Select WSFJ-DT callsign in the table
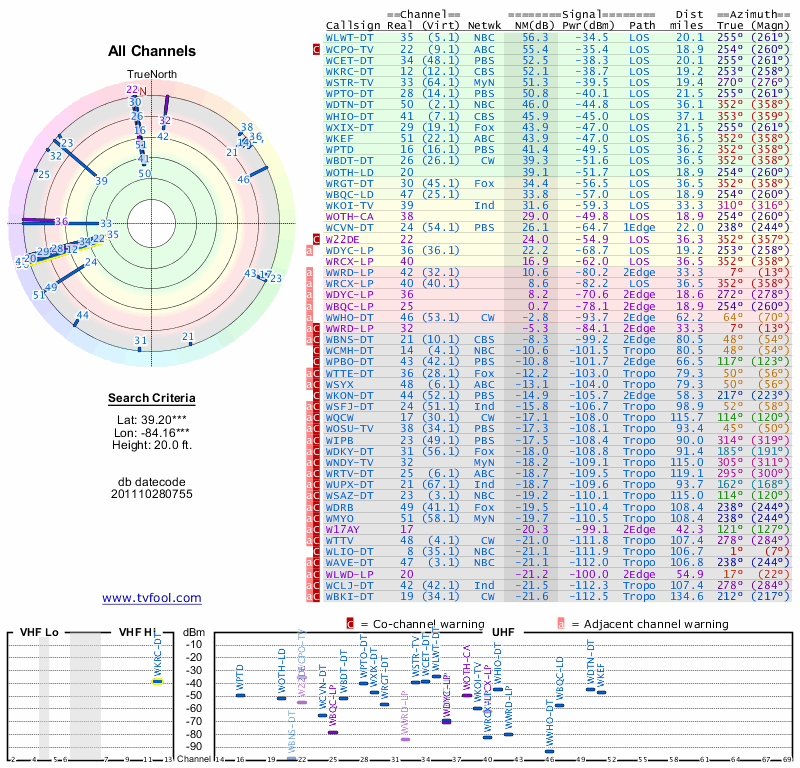 pos(349,407)
